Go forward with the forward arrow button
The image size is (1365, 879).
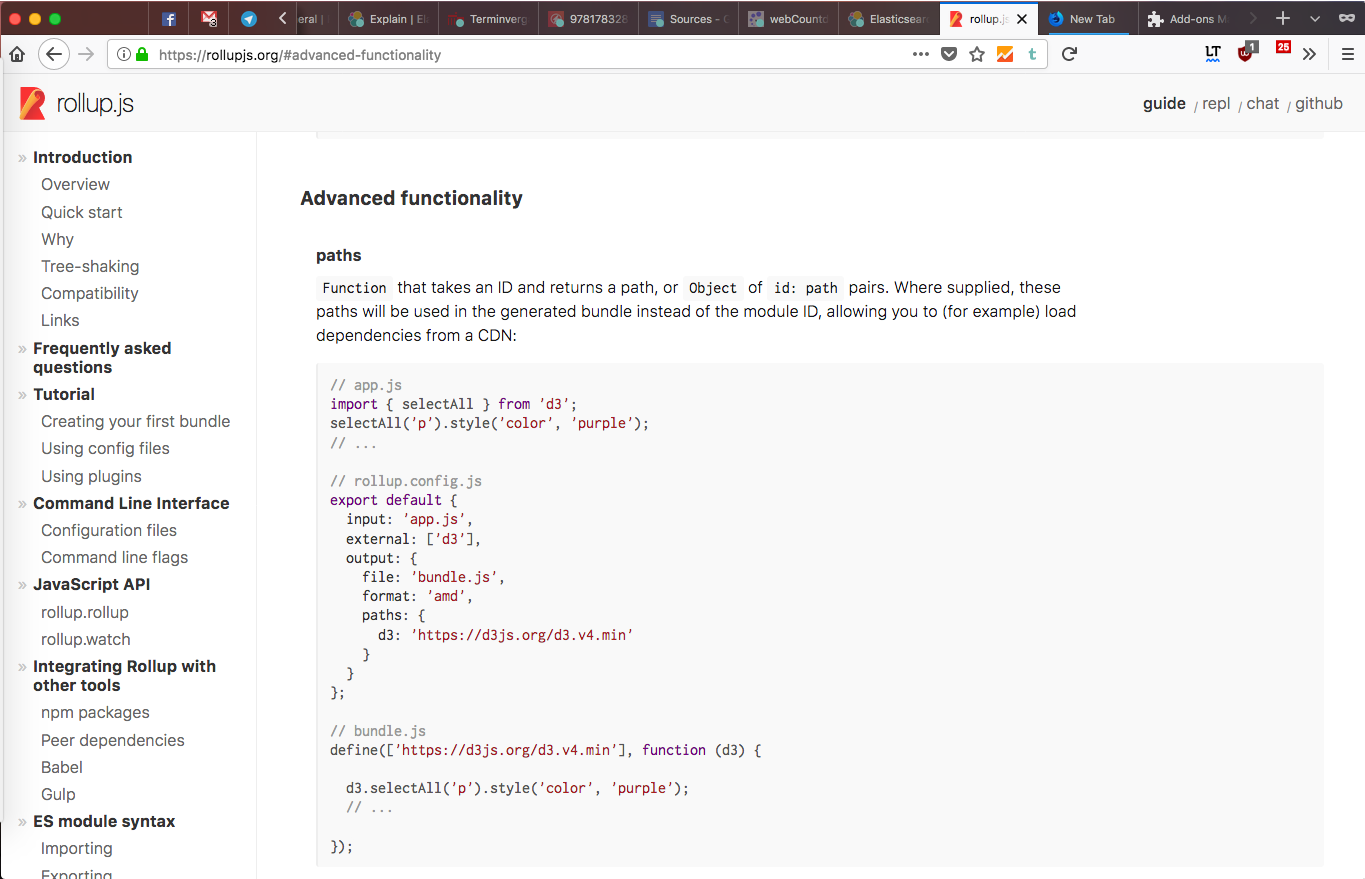tap(87, 55)
